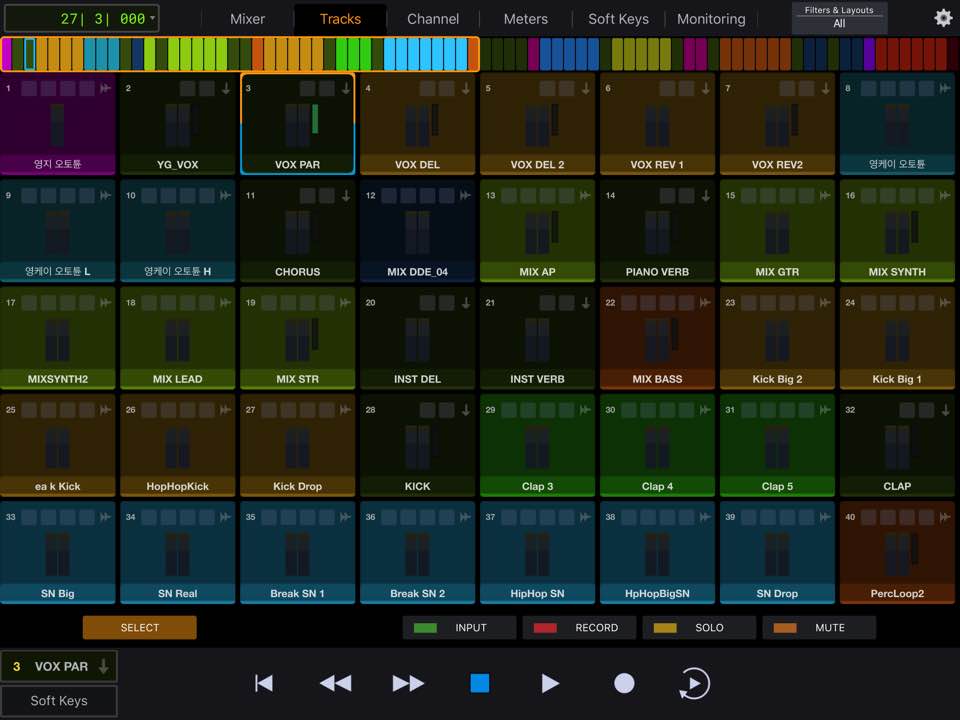Click down arrow icon on YG_VOX tile
Screen dimensions: 960x720
click(226, 88)
